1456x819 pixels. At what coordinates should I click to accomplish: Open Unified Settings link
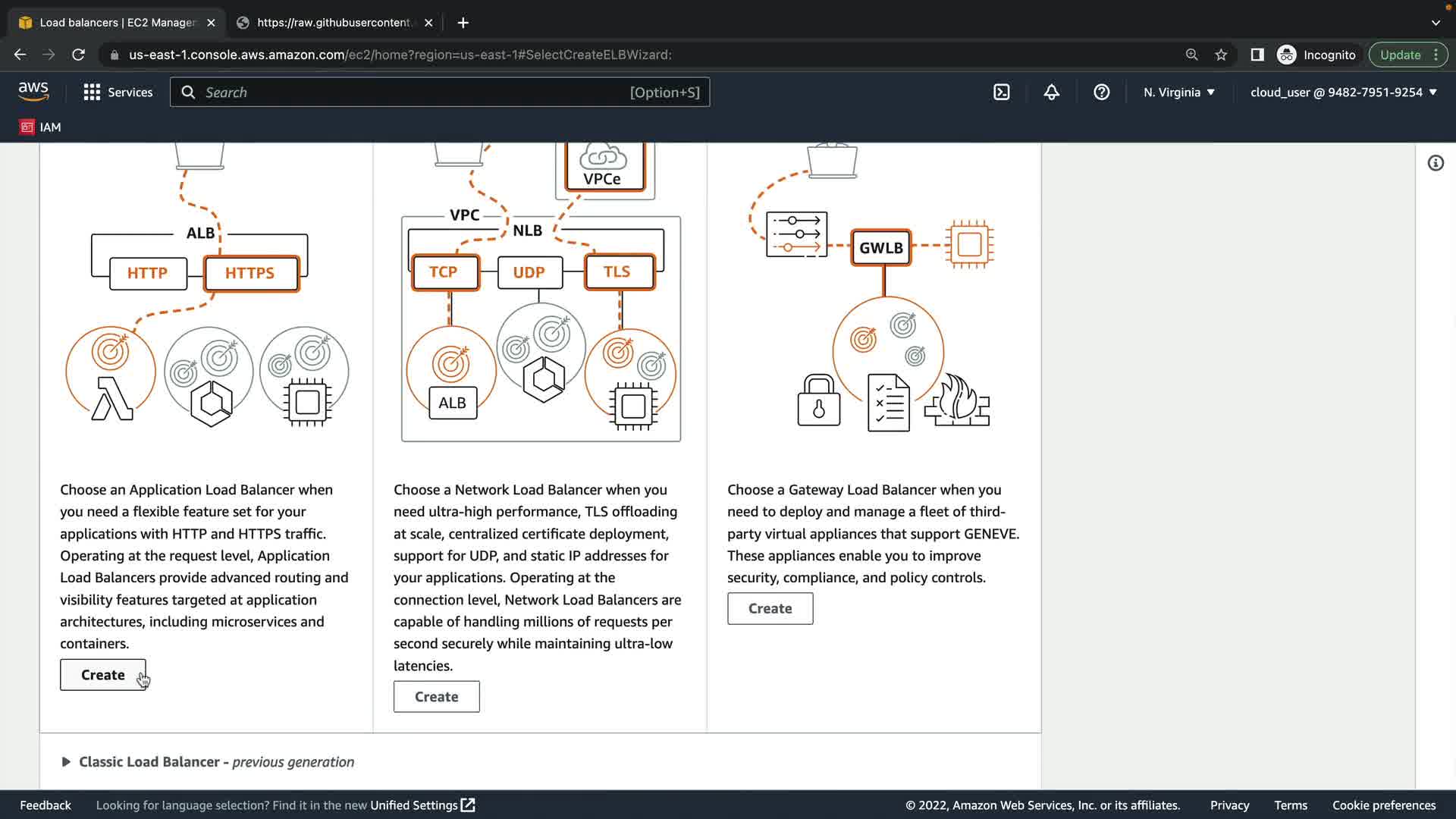tap(422, 805)
